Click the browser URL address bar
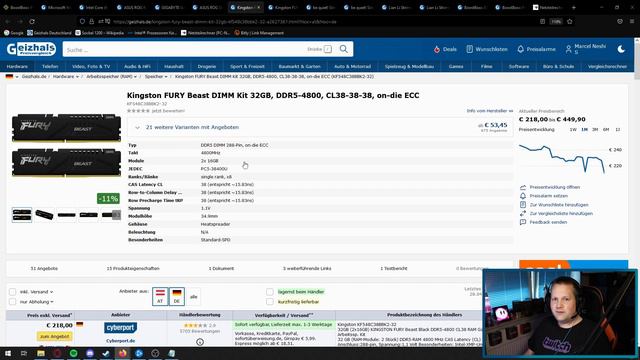This screenshot has height=360, width=640. pos(310,21)
